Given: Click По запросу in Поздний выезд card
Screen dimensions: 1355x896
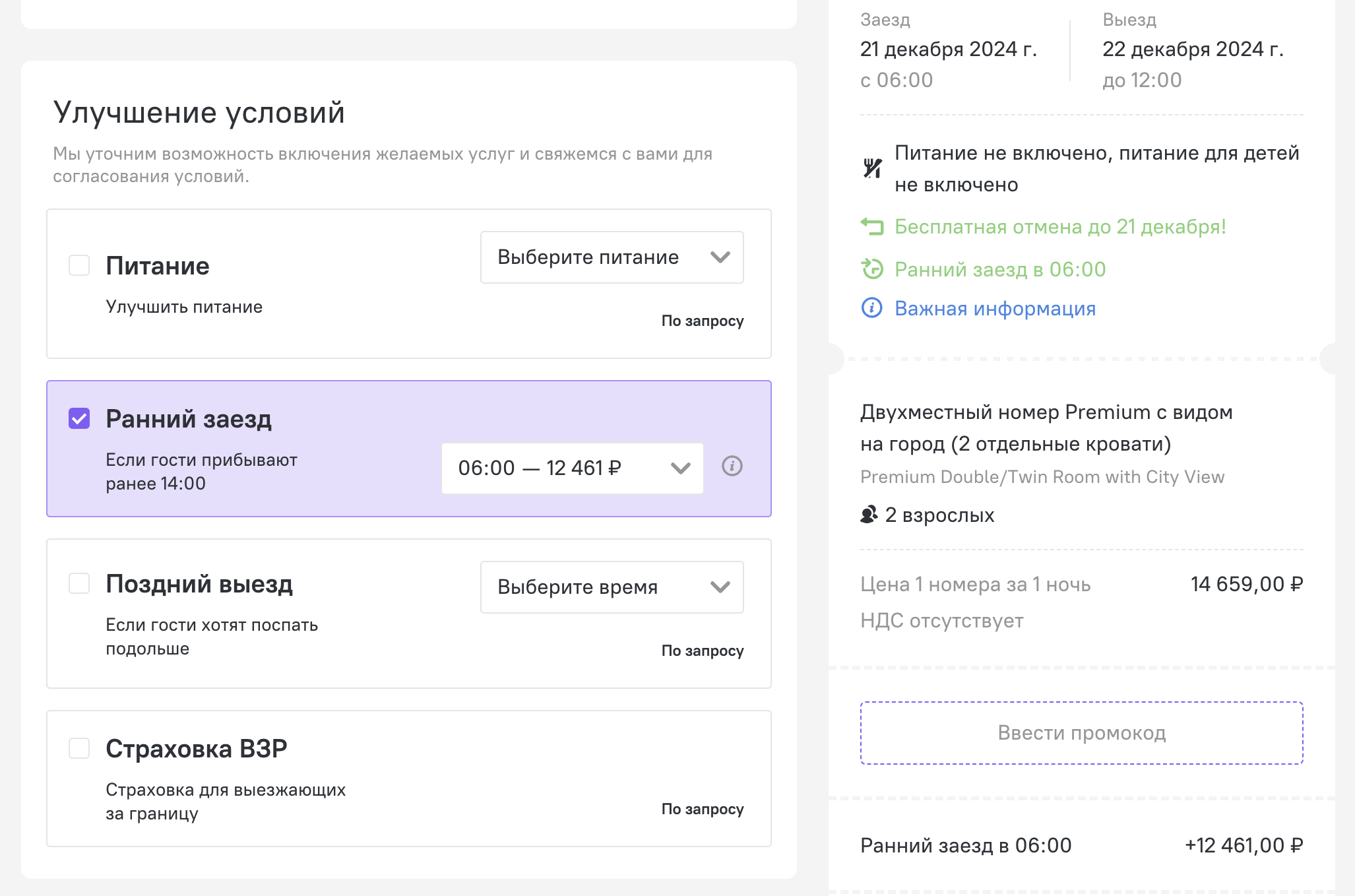Looking at the screenshot, I should pos(703,651).
